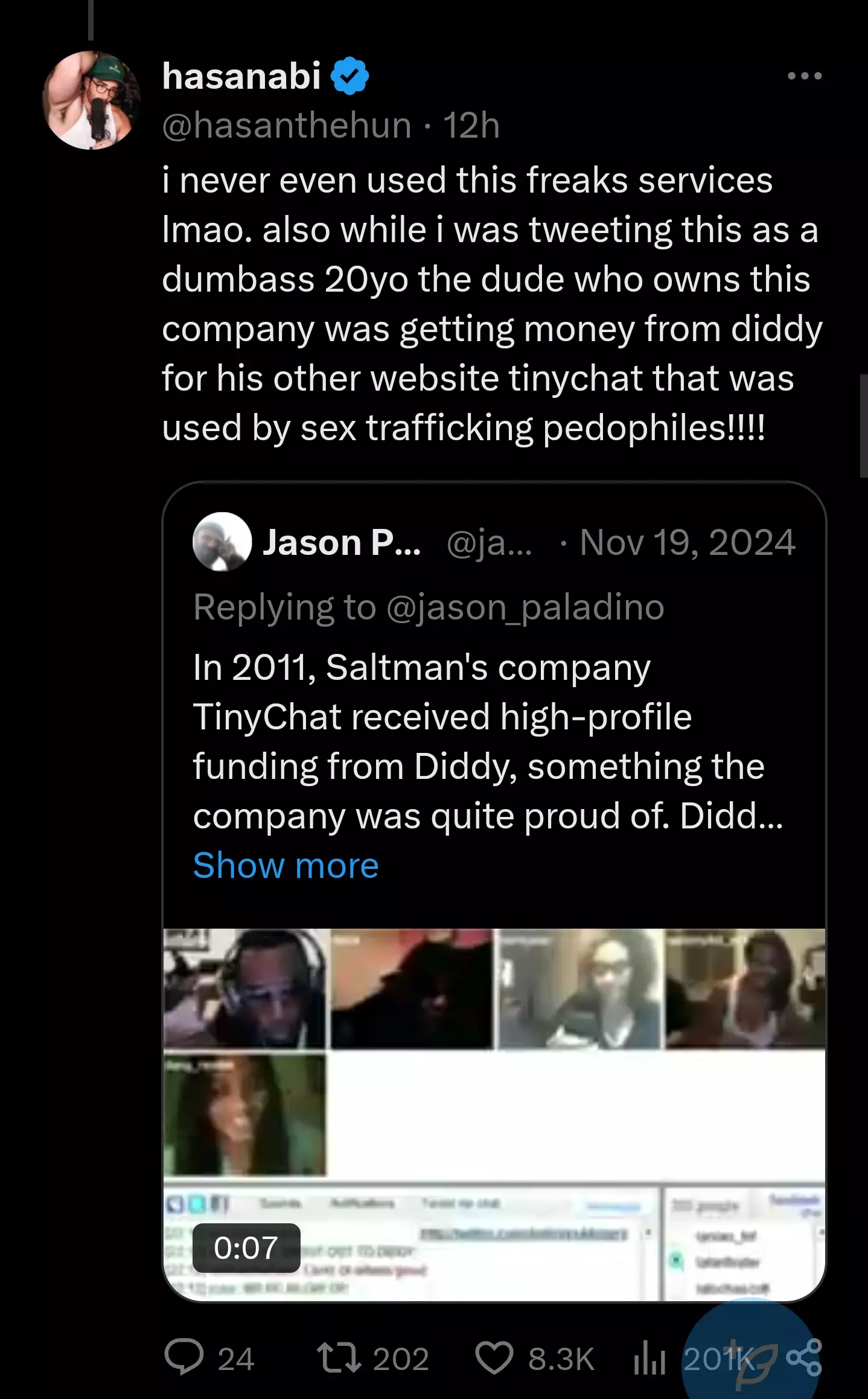
Task: Click the 0:07 video duration badge
Action: [246, 1247]
